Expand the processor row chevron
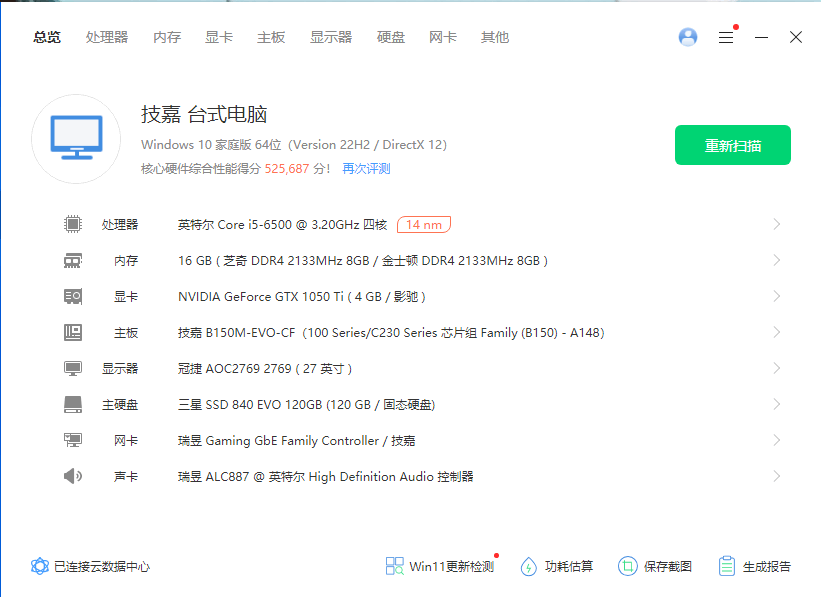The image size is (821, 597). (x=777, y=224)
